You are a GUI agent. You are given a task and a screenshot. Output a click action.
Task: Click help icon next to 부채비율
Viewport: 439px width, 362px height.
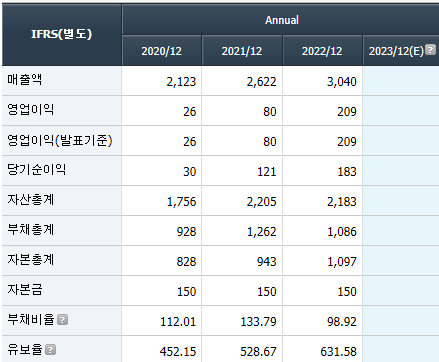62,320
